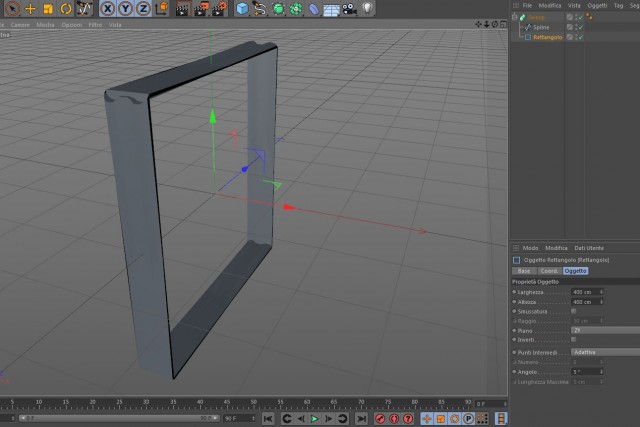Open the deformer objects icon
The width and height of the screenshot is (640, 427).
(313, 9)
